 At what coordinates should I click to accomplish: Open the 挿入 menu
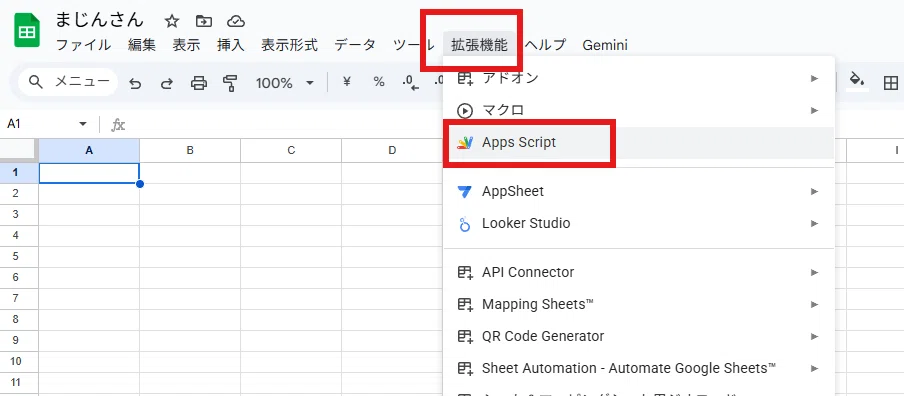click(231, 45)
